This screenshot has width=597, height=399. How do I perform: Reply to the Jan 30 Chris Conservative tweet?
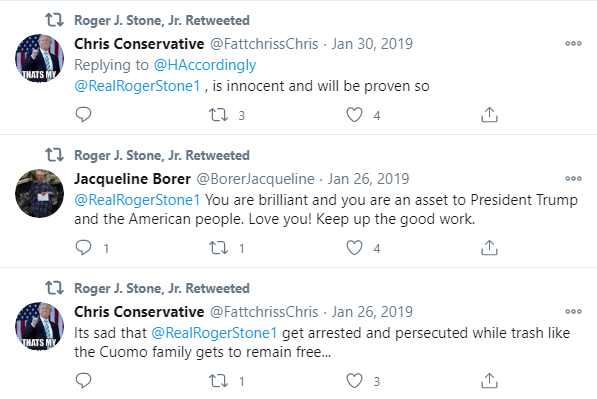83,115
